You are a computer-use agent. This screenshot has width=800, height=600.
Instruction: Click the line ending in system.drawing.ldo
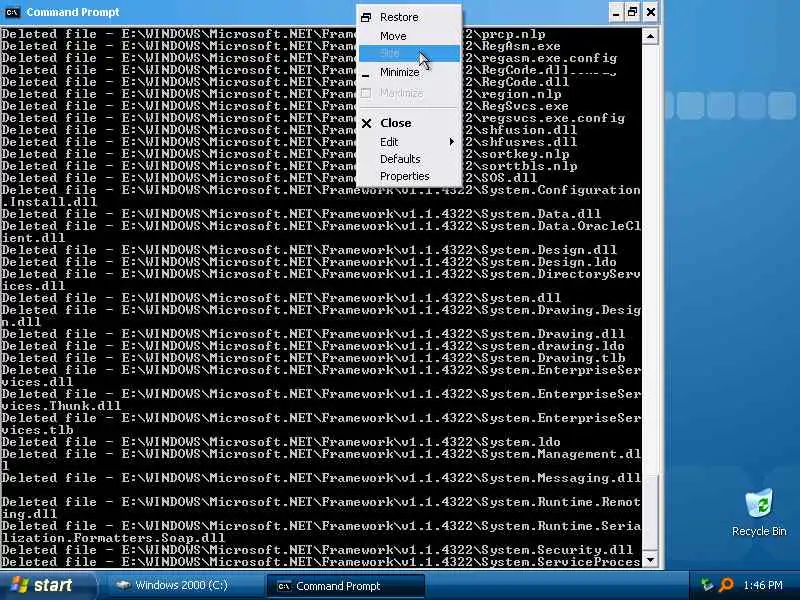pos(313,346)
